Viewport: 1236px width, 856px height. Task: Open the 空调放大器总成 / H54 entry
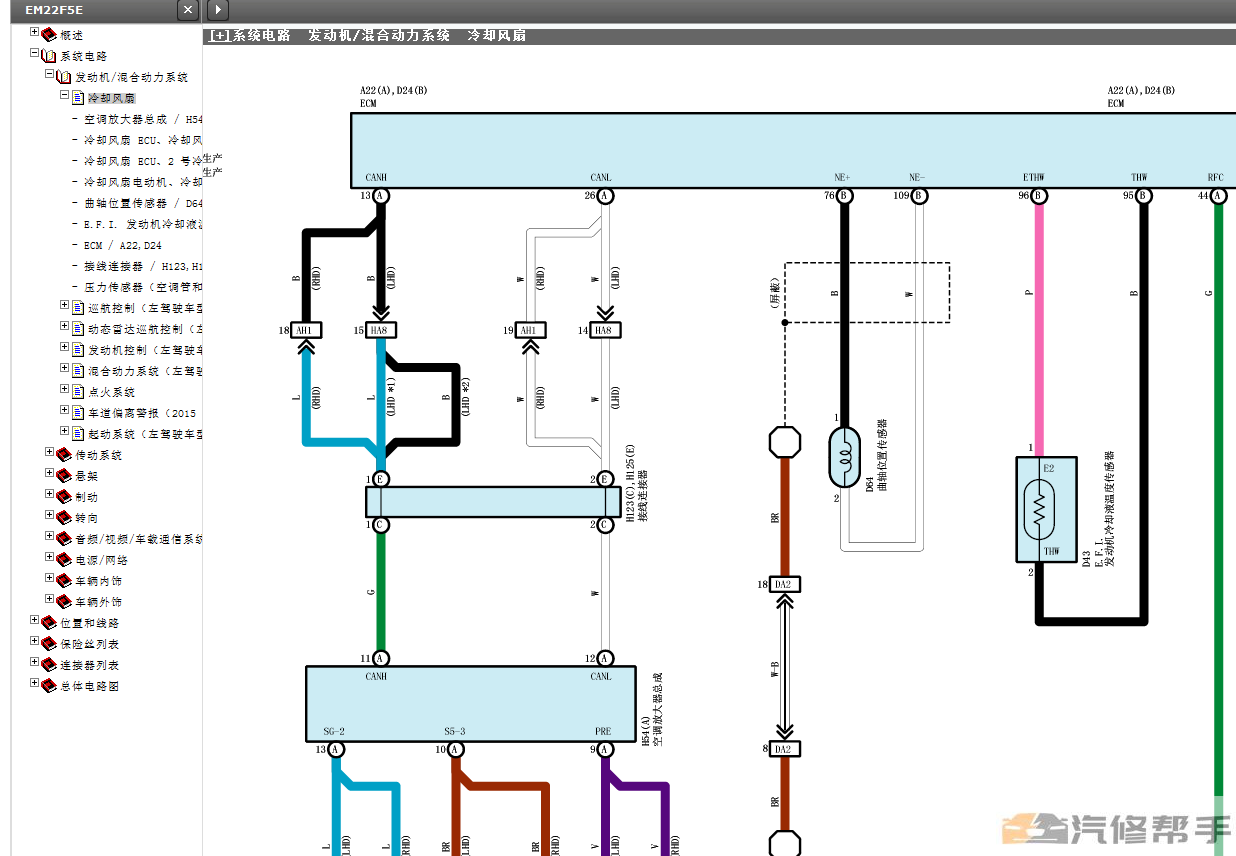coord(143,119)
